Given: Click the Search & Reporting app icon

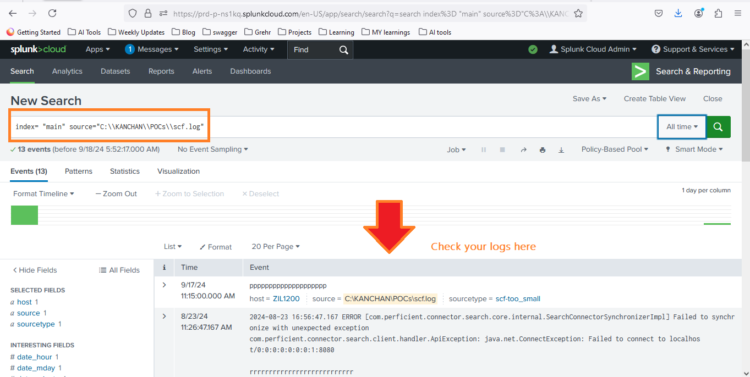Looking at the screenshot, I should [640, 71].
